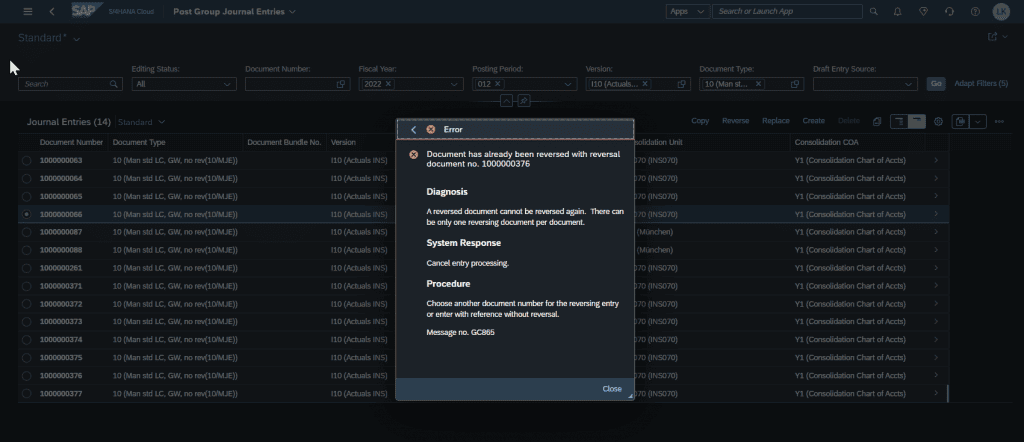This screenshot has height=442, width=1024.
Task: Switch to the flat list view toggle button
Action: click(917, 121)
